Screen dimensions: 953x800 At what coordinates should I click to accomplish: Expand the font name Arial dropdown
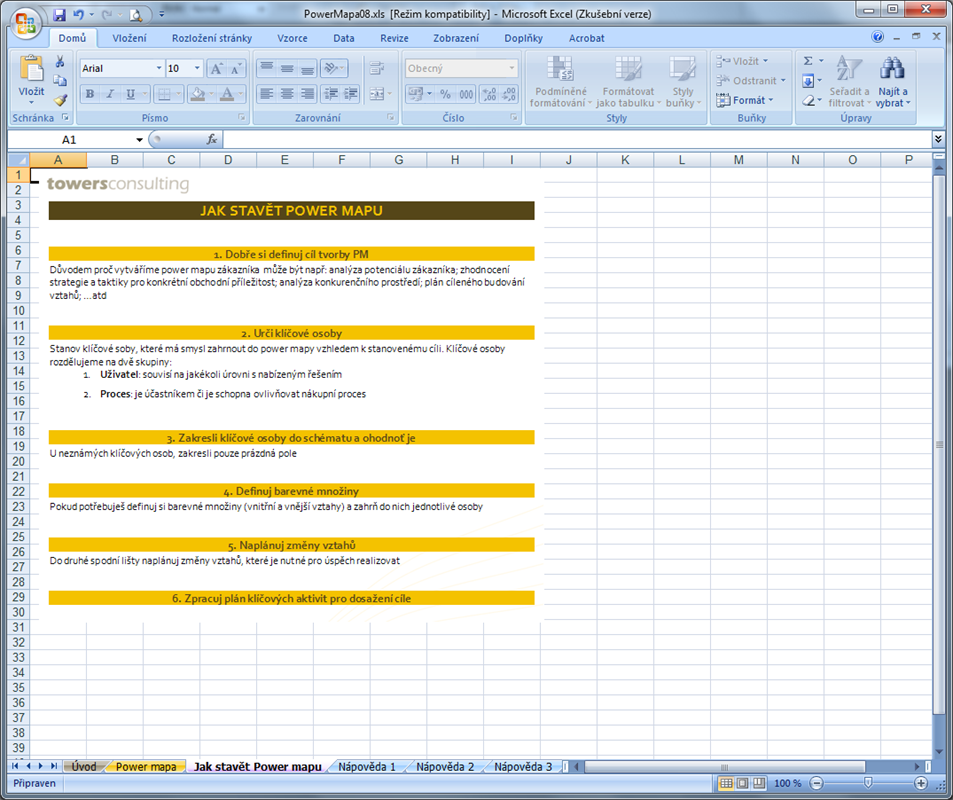pos(159,68)
